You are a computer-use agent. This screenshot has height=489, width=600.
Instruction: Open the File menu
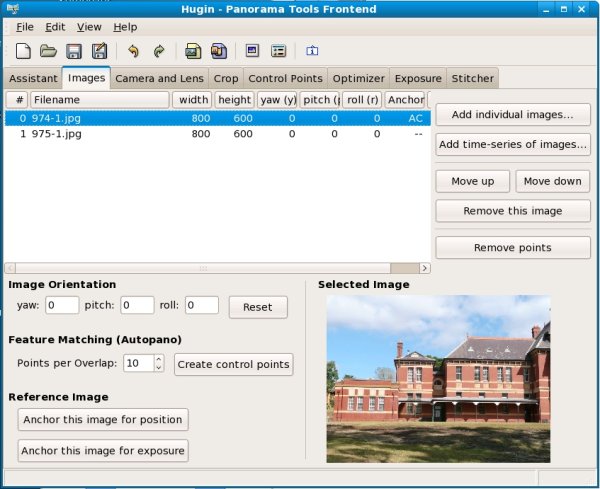(25, 27)
